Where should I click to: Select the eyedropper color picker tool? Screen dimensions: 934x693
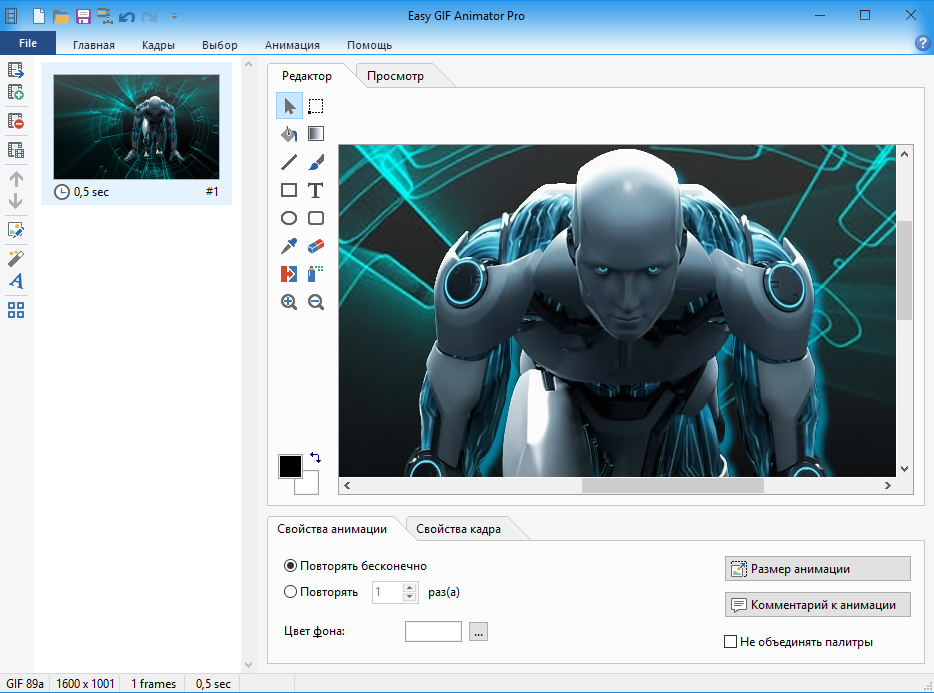coord(289,245)
